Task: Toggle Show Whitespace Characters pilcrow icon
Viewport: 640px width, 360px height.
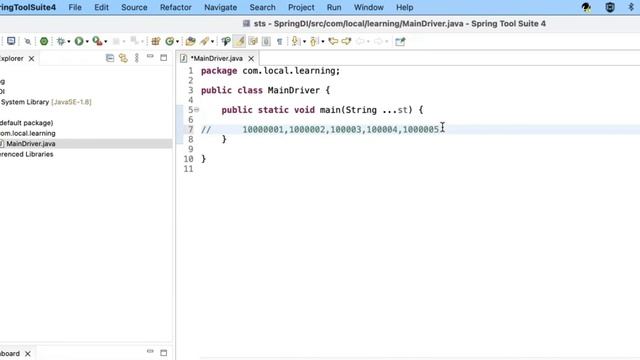Action: coord(280,42)
